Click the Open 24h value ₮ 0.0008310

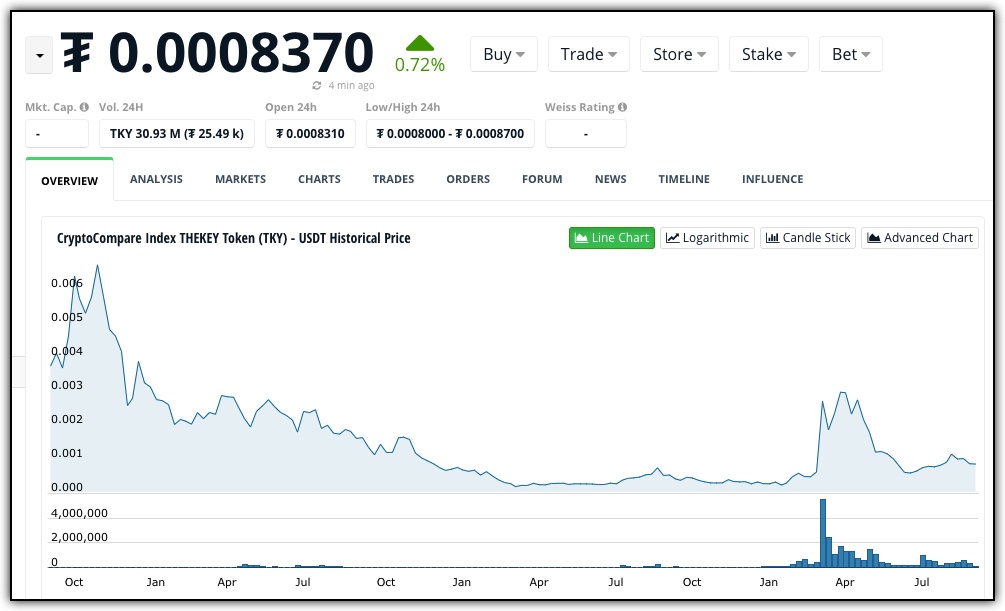(310, 133)
